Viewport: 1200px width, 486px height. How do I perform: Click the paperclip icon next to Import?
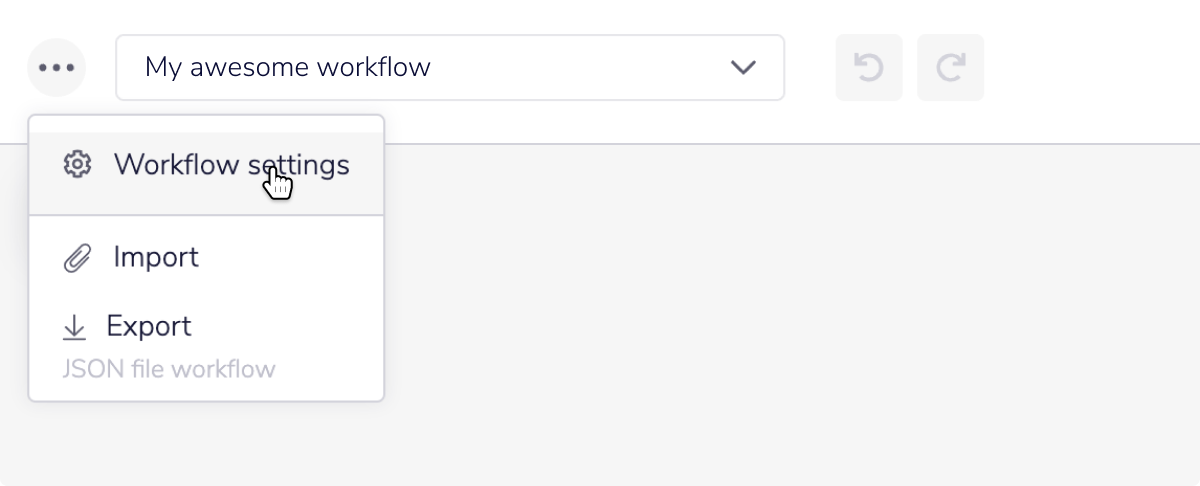[x=76, y=259]
